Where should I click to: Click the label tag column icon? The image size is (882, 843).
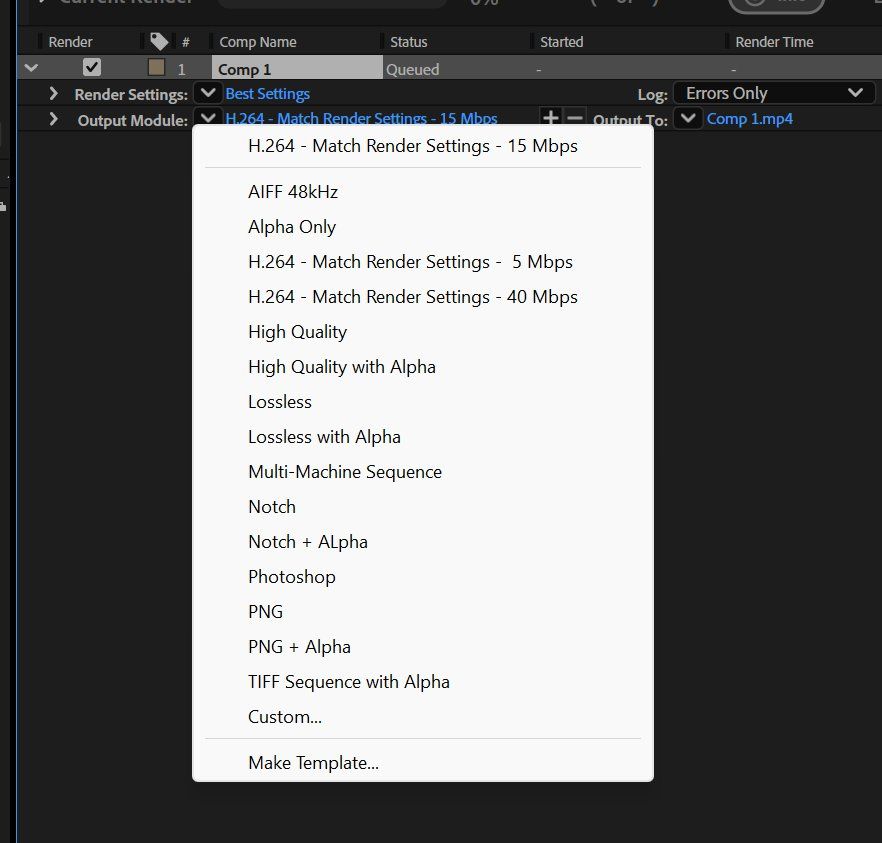[159, 41]
